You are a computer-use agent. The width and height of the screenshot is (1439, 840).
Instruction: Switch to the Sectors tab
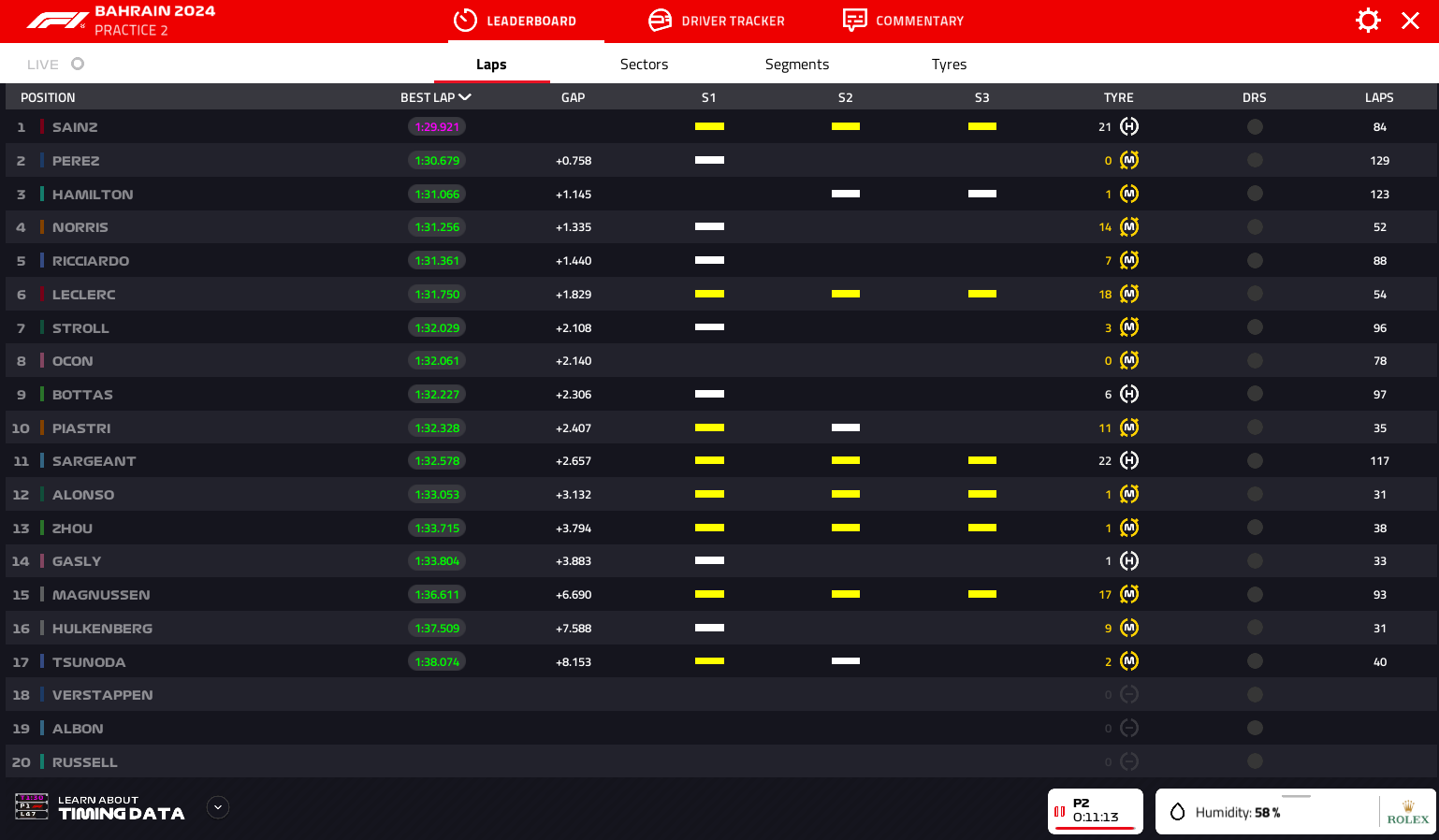click(644, 64)
